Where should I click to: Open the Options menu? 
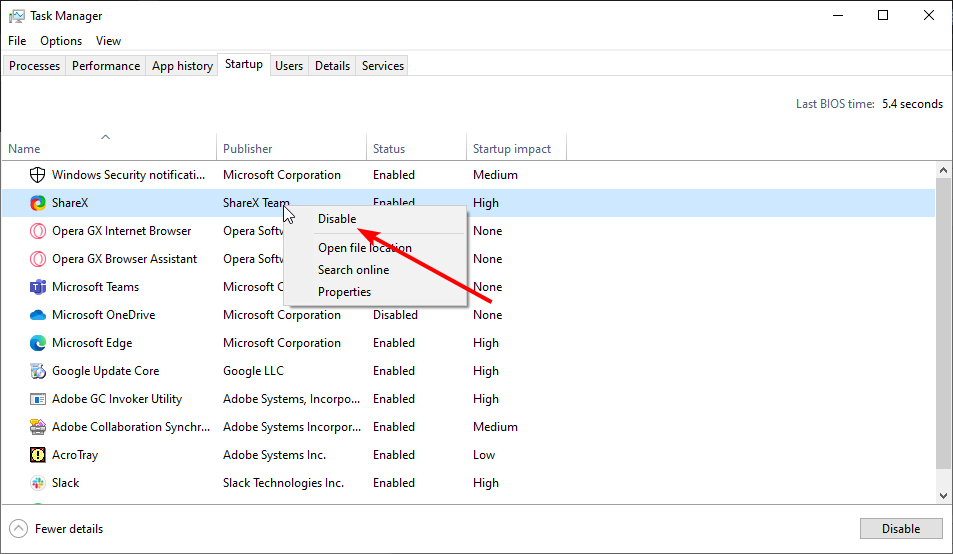[61, 41]
